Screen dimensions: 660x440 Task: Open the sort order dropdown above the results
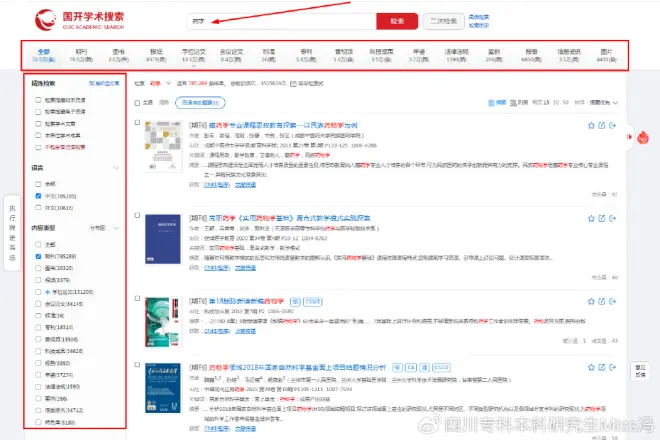(x=601, y=102)
